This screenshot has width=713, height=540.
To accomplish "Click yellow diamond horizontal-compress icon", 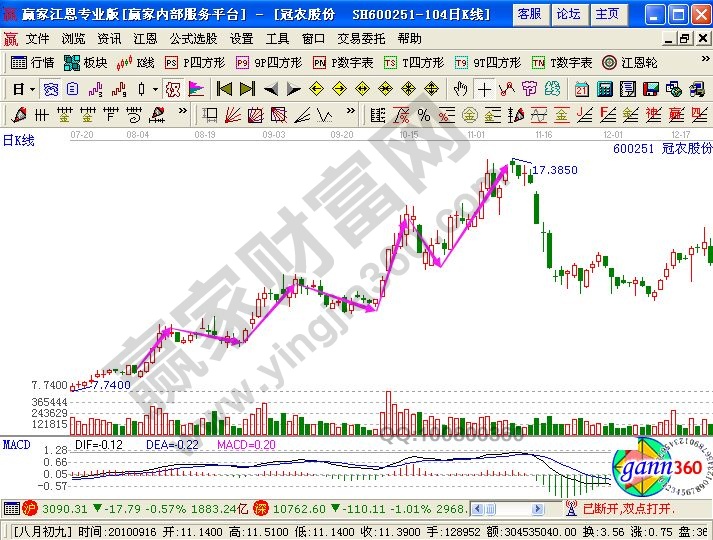I will coord(386,89).
